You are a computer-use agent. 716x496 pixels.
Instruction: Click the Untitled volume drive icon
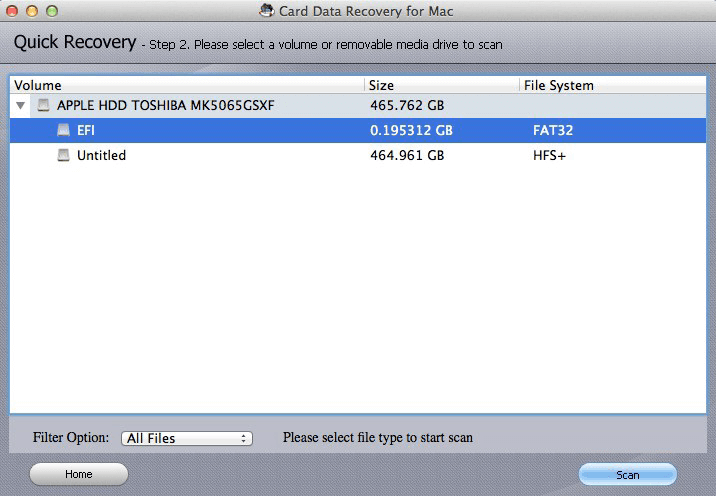pos(63,155)
